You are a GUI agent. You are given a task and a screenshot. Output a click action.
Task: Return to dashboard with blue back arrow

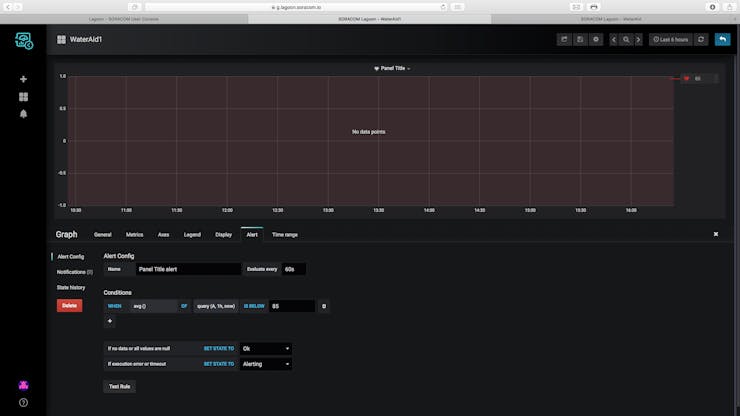click(x=723, y=40)
